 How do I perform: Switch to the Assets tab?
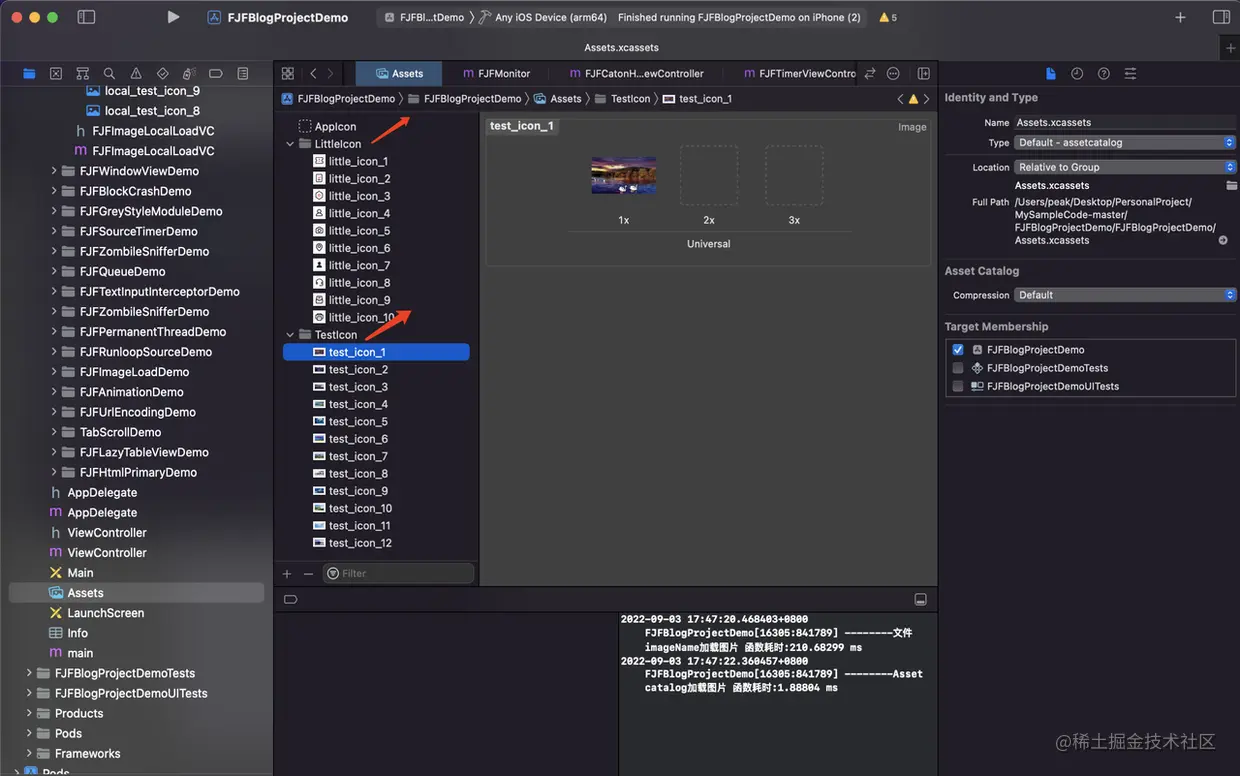coord(399,73)
